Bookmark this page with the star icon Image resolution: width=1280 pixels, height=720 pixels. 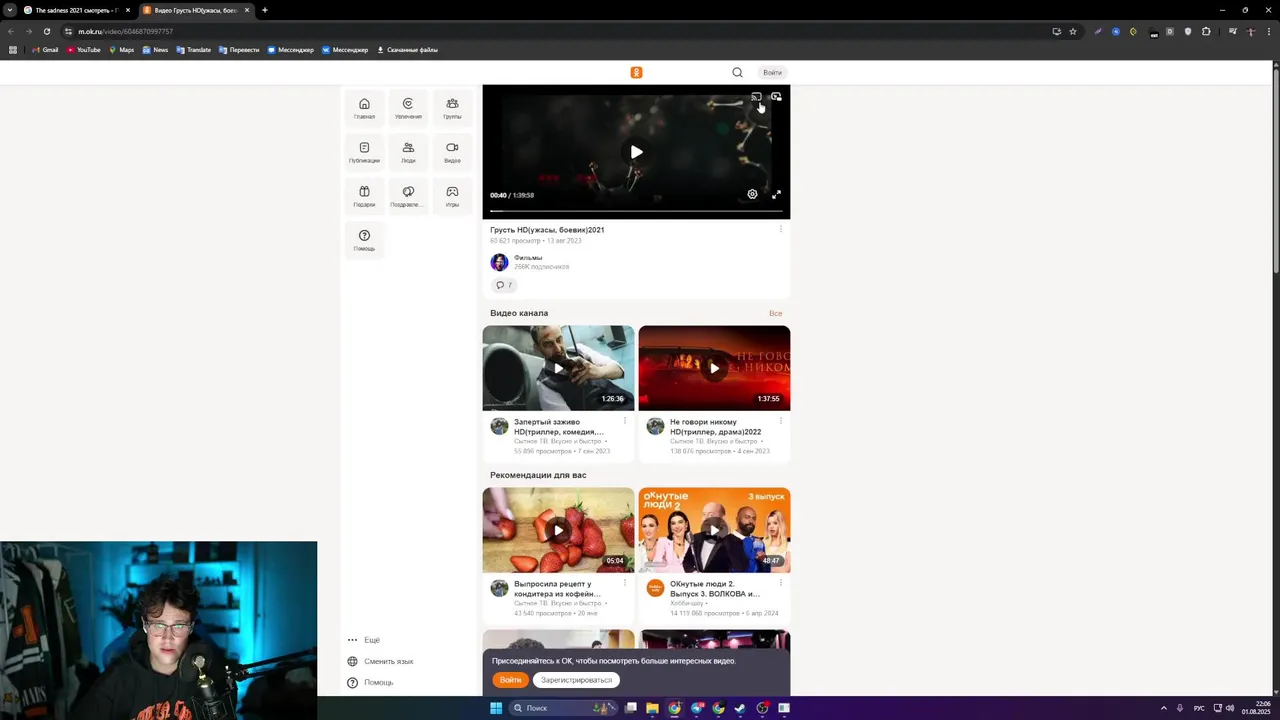point(1073,31)
